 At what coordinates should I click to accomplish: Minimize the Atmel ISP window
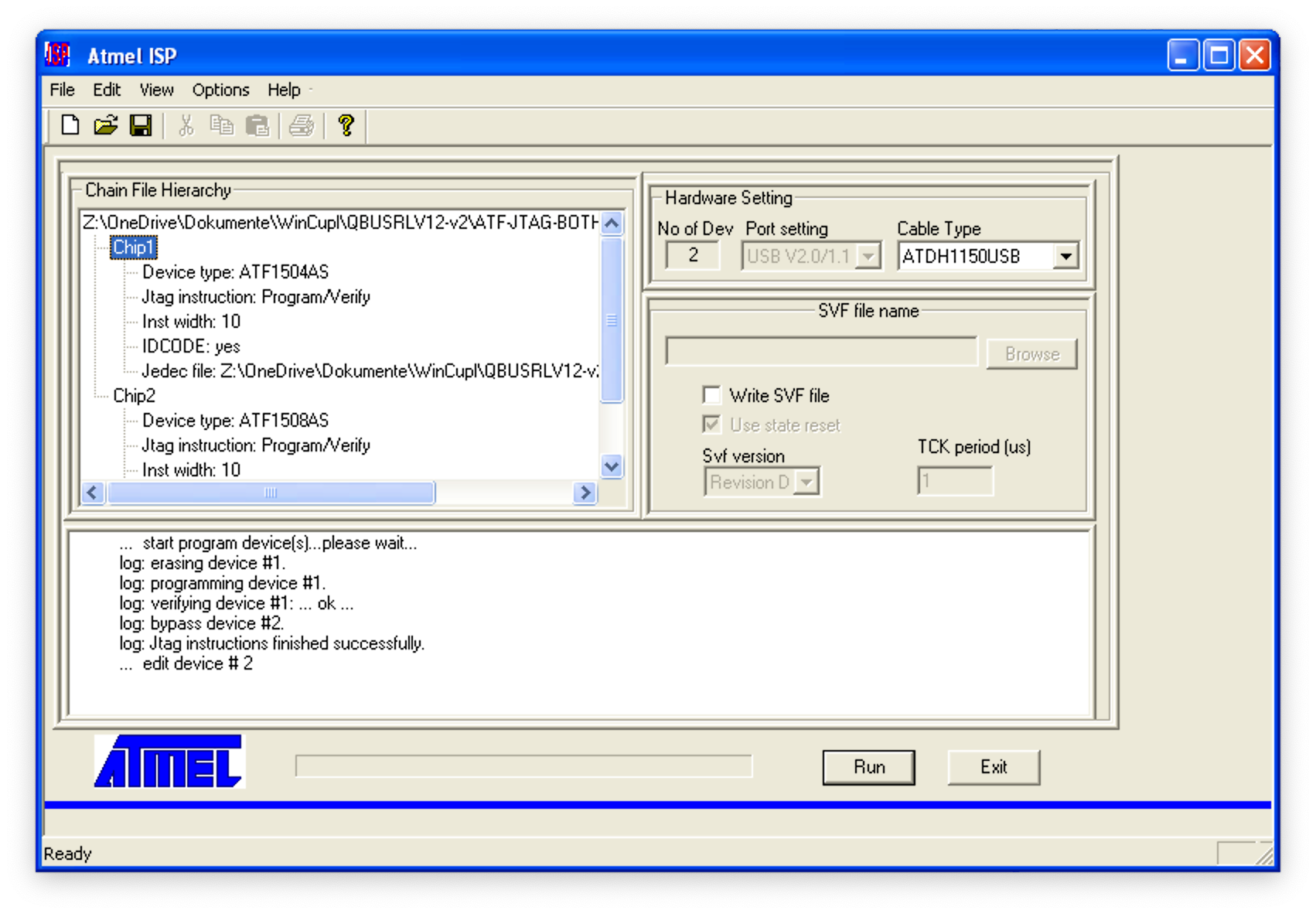tap(1183, 56)
